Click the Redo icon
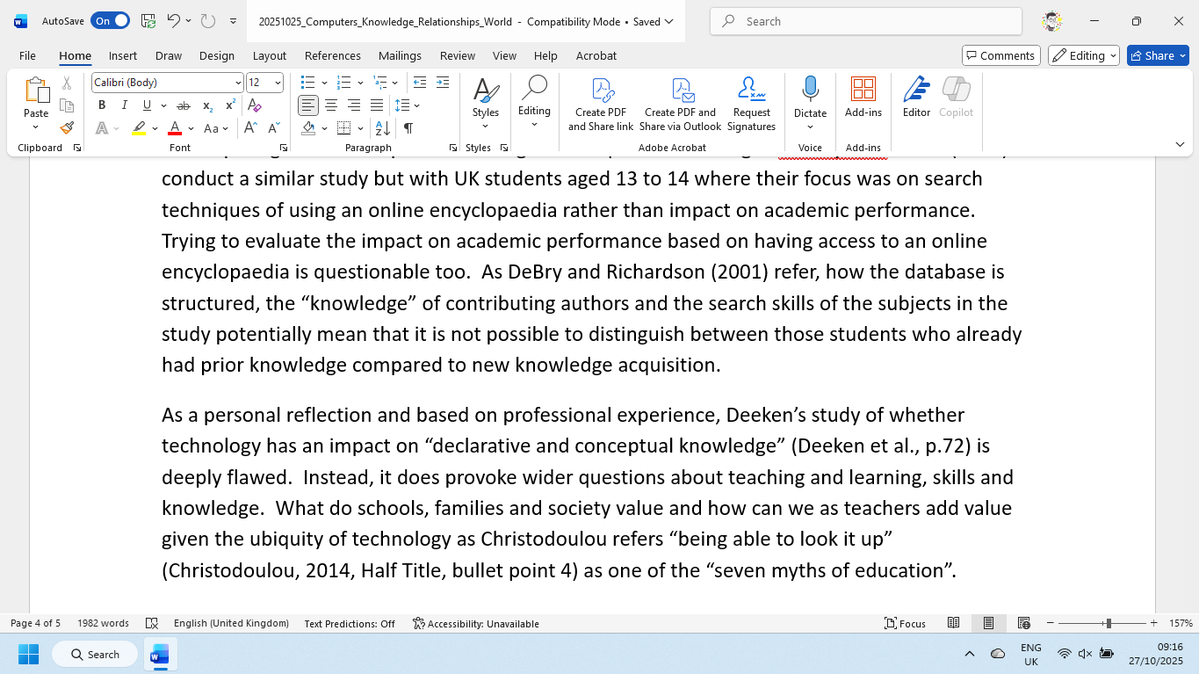Screen dimensions: 1199x674 coord(208,21)
